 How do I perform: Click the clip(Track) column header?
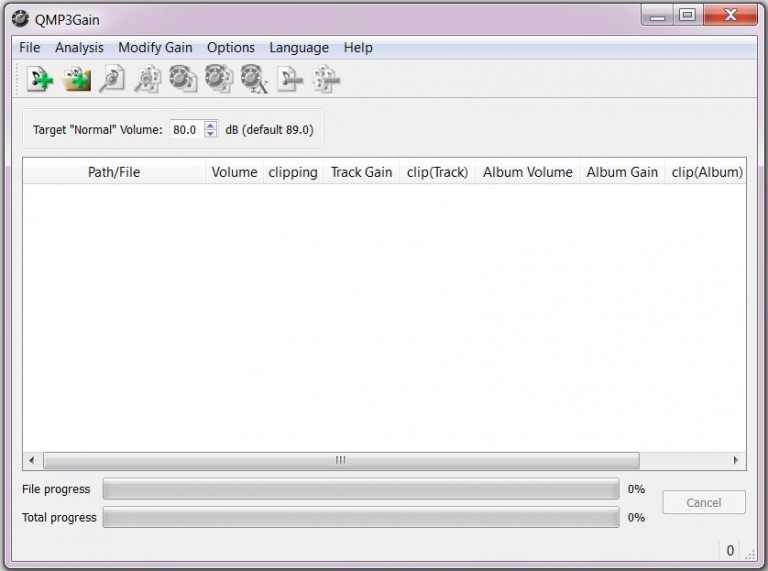(437, 172)
